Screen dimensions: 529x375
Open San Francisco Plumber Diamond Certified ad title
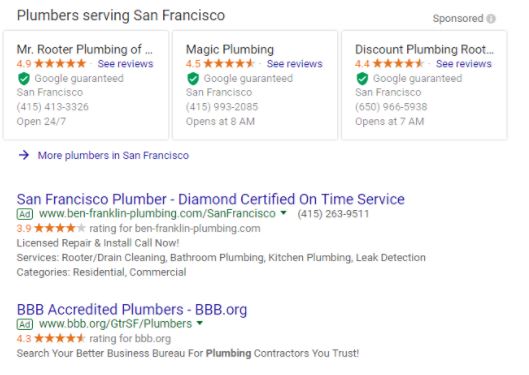[x=211, y=199]
